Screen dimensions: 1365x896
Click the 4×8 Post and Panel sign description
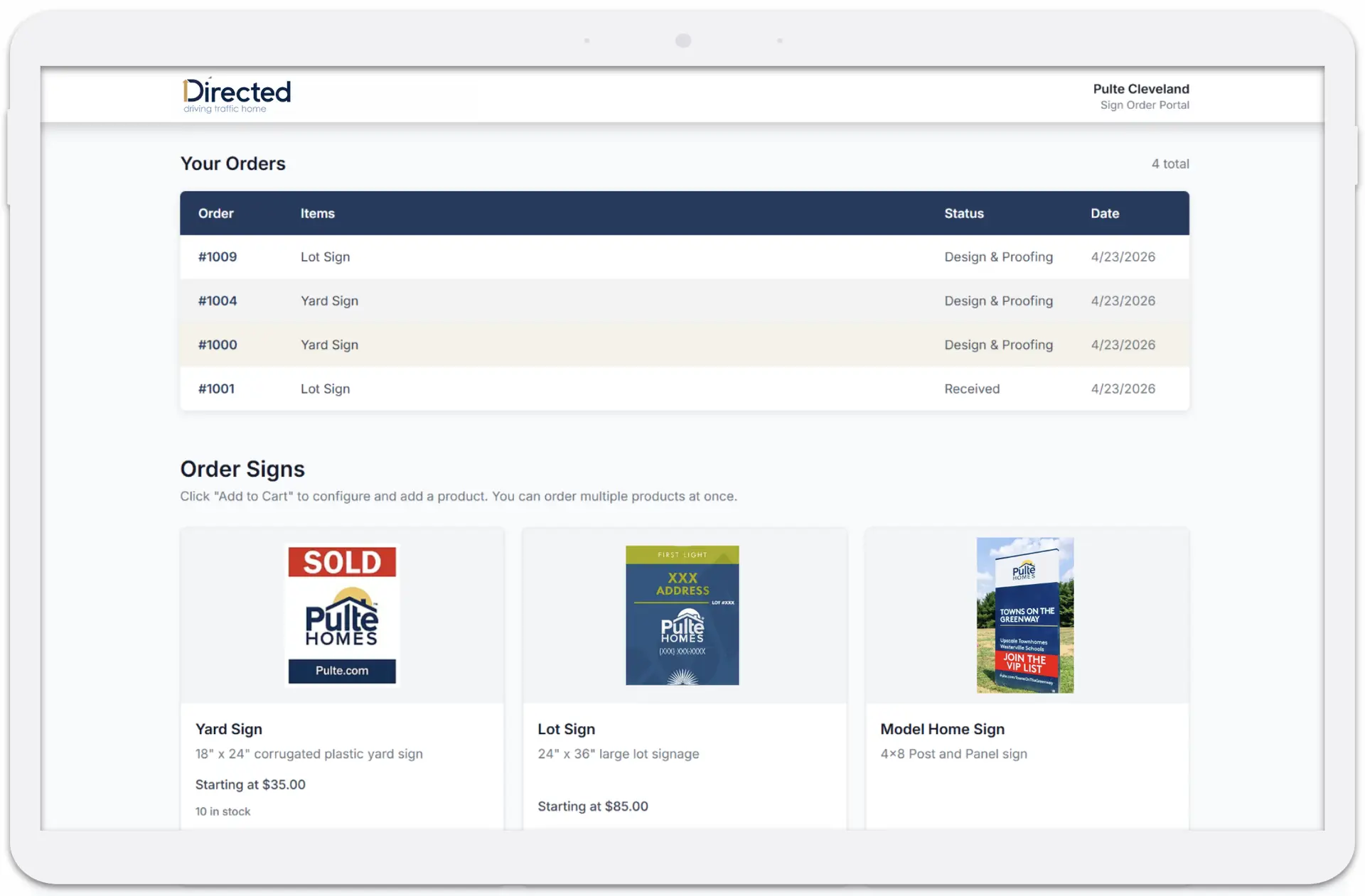[x=953, y=754]
